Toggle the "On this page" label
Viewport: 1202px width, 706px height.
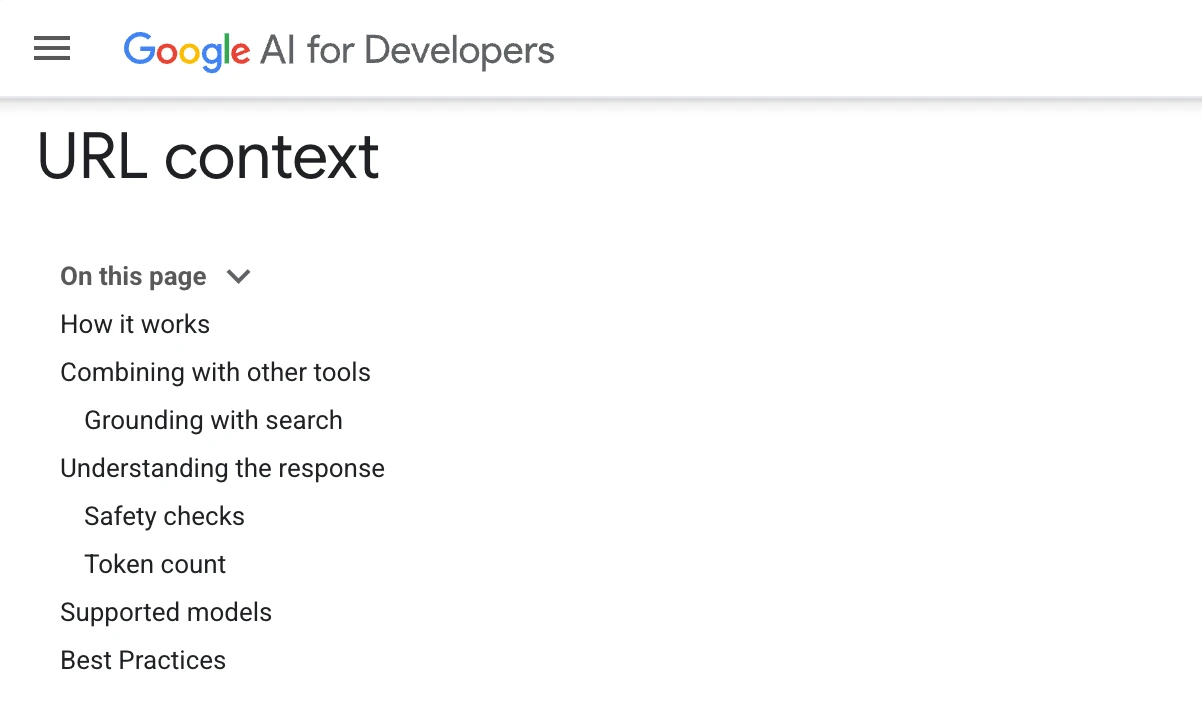[133, 277]
